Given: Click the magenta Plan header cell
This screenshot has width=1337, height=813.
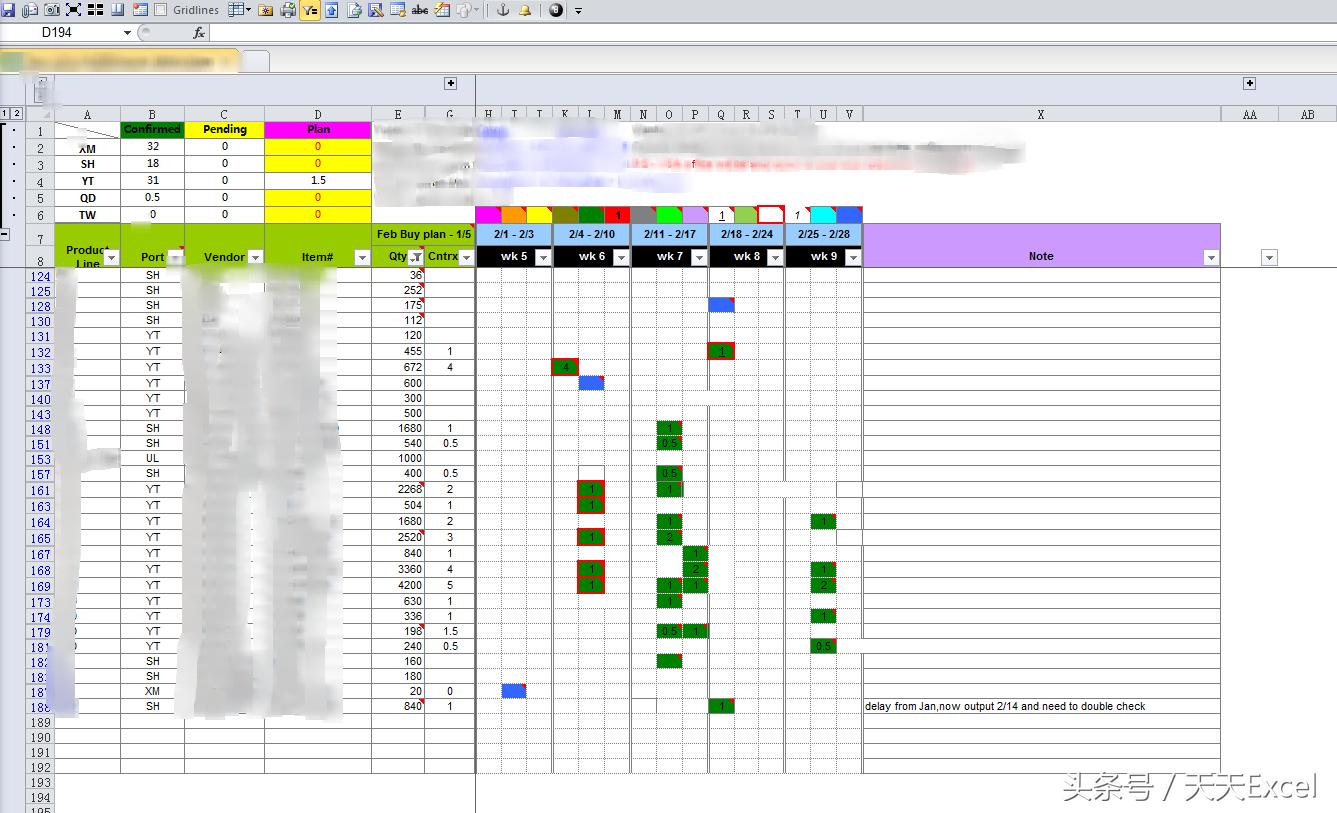Looking at the screenshot, I should (318, 129).
